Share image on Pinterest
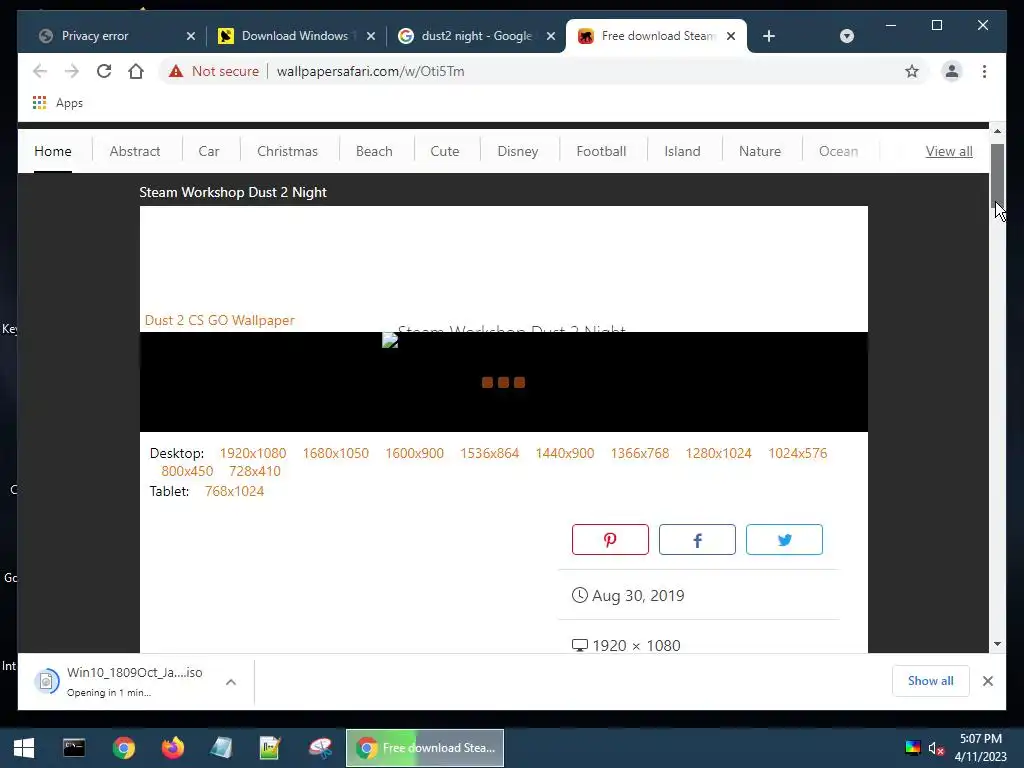1024x768 pixels. coord(610,539)
